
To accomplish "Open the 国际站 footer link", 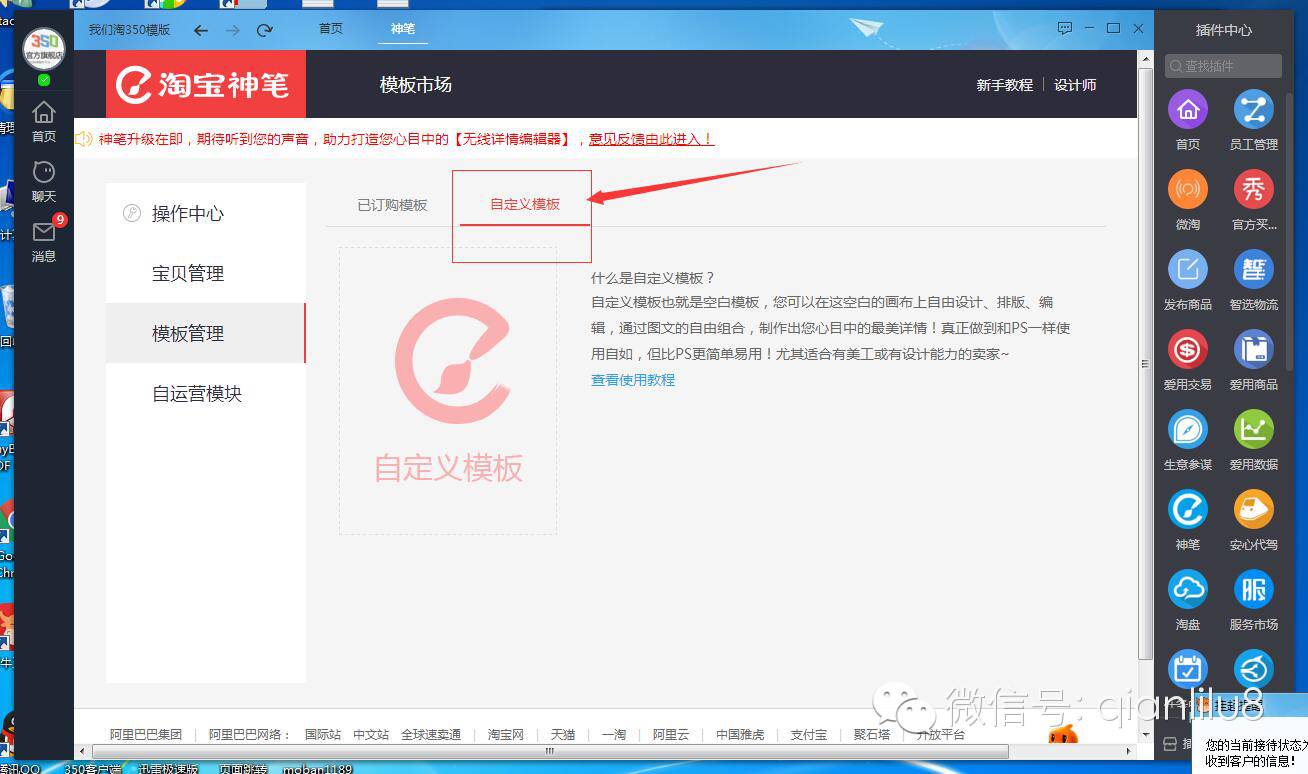I will pos(323,734).
